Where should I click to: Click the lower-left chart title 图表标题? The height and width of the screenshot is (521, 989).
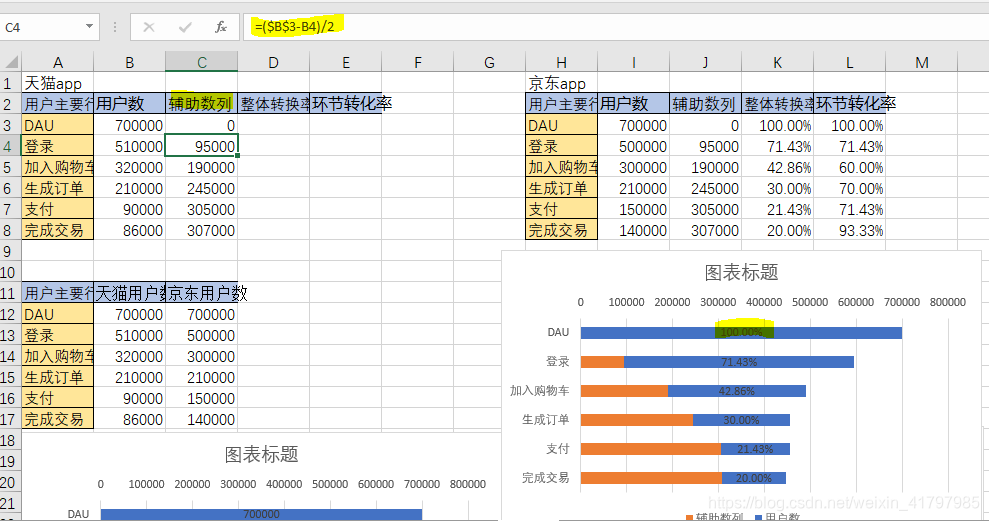pyautogui.click(x=261, y=454)
